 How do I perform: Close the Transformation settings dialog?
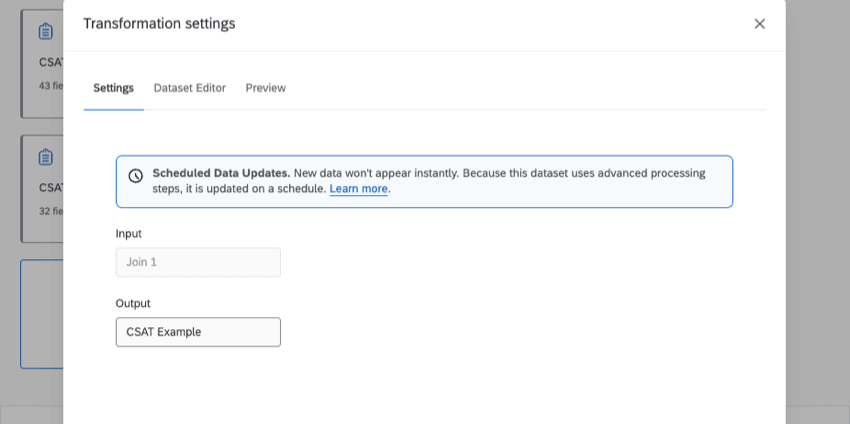coord(759,24)
